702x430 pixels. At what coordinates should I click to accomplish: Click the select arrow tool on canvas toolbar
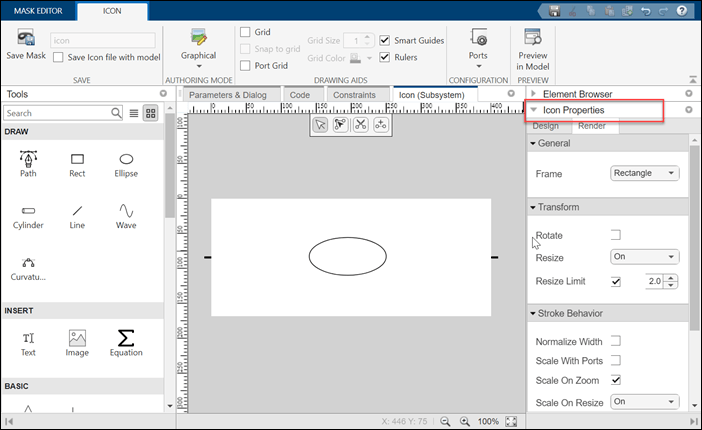tap(321, 125)
